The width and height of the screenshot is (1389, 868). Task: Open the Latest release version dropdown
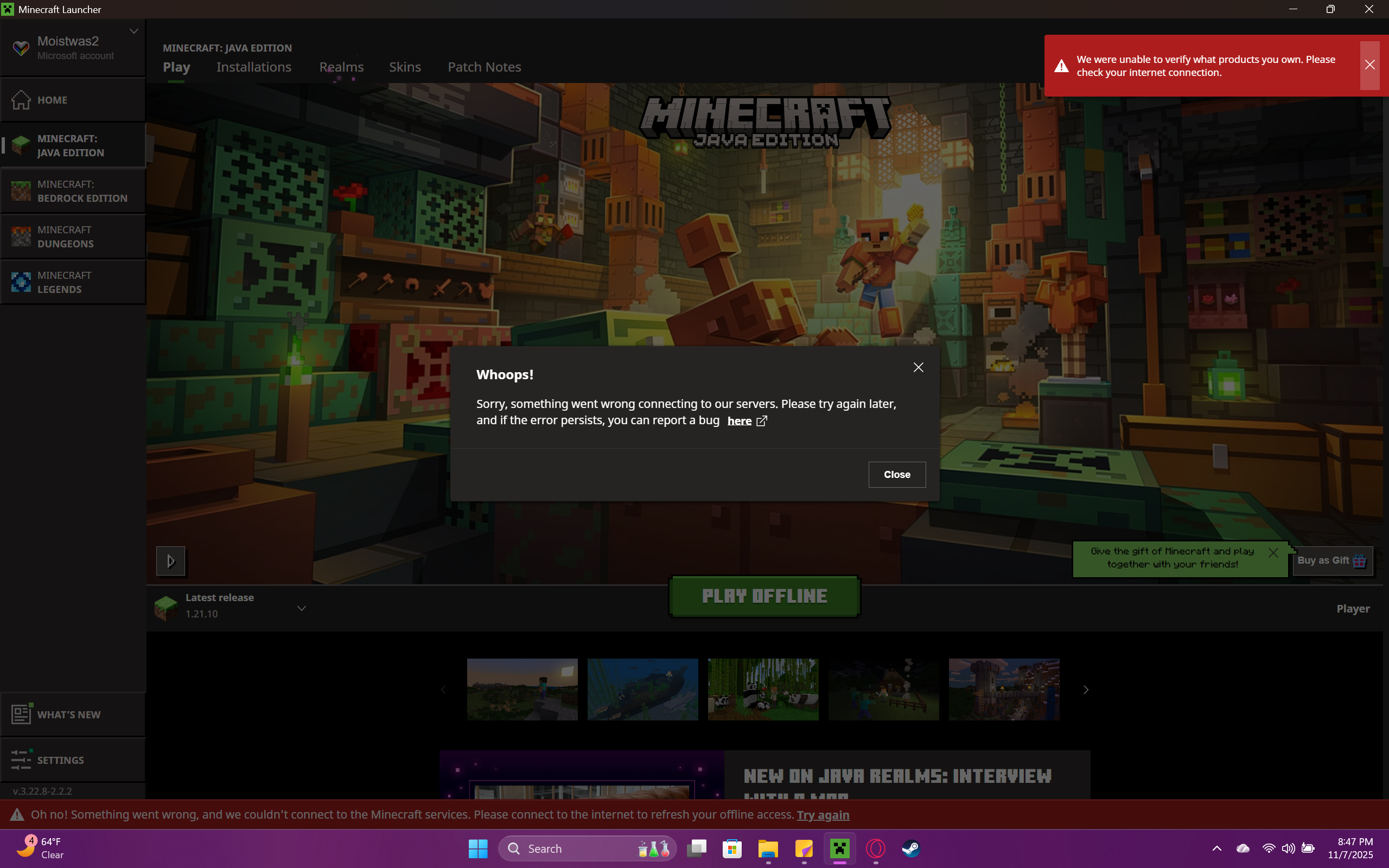coord(301,608)
